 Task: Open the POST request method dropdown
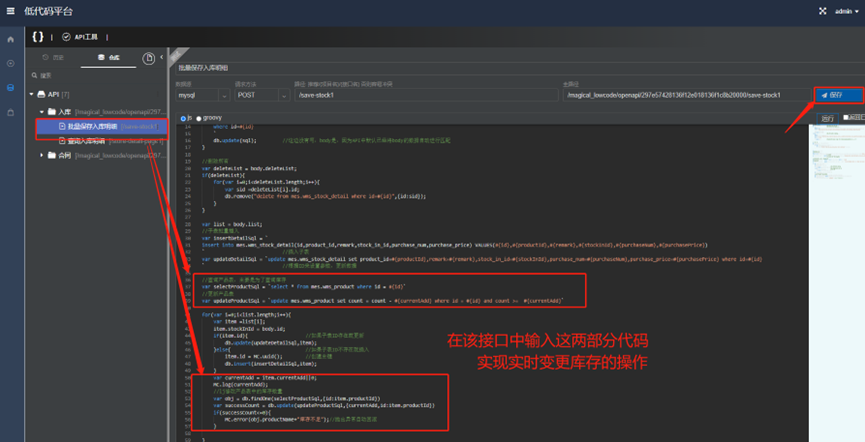click(x=262, y=95)
